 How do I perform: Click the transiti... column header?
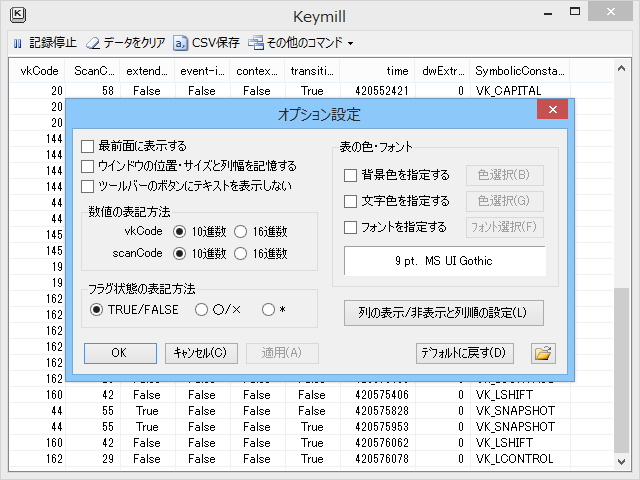(312, 71)
